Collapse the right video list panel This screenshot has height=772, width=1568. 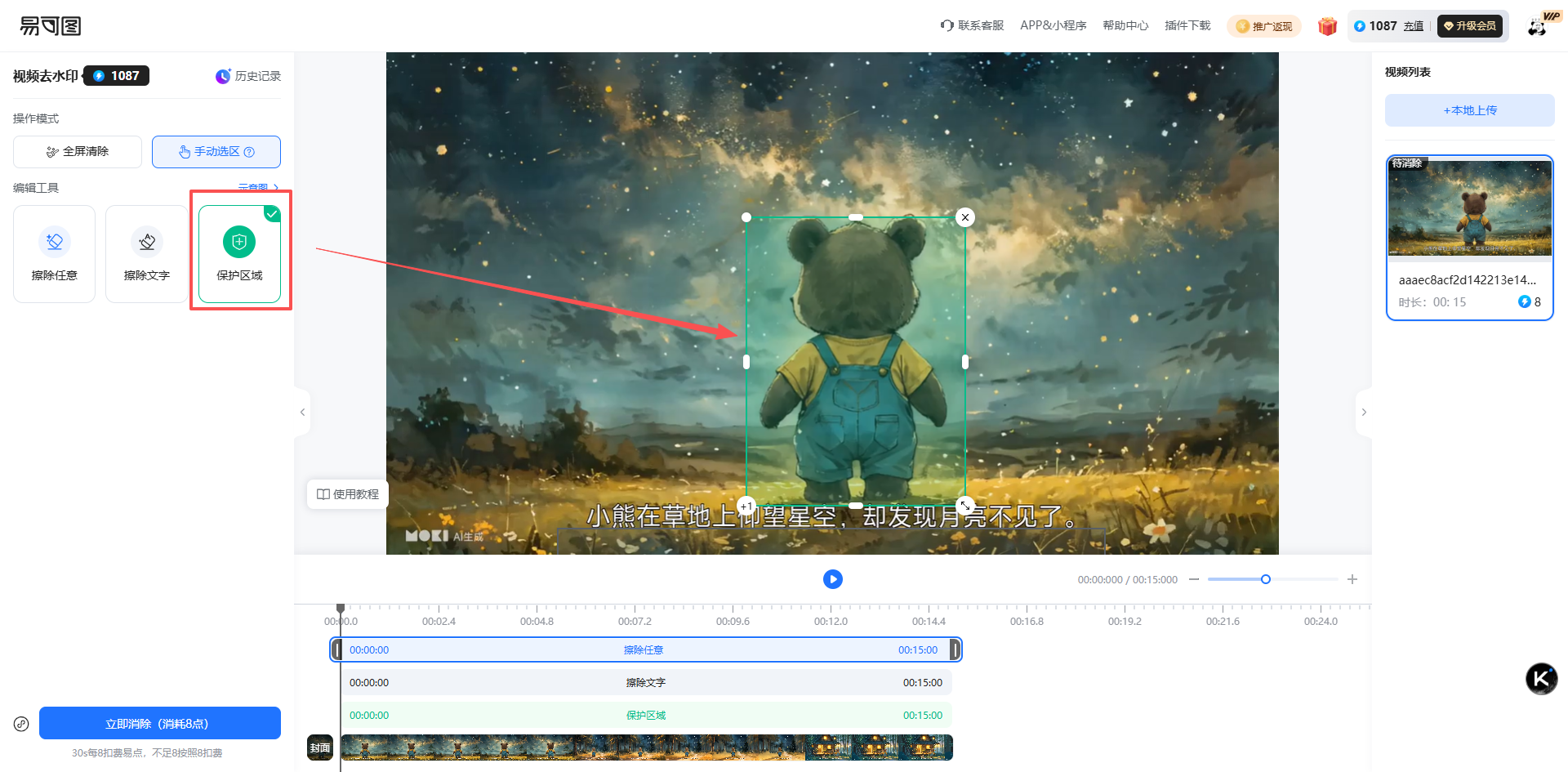pyautogui.click(x=1364, y=412)
